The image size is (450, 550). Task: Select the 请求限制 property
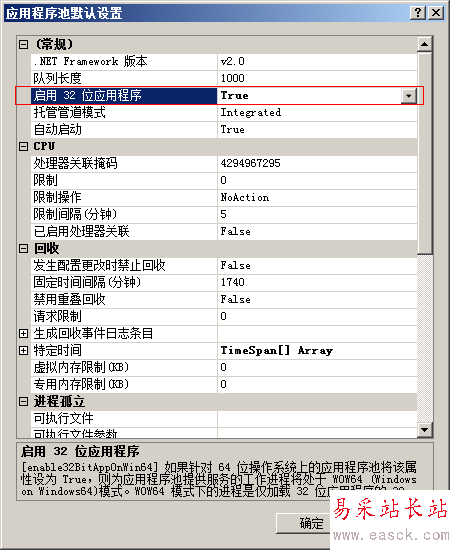click(x=124, y=316)
